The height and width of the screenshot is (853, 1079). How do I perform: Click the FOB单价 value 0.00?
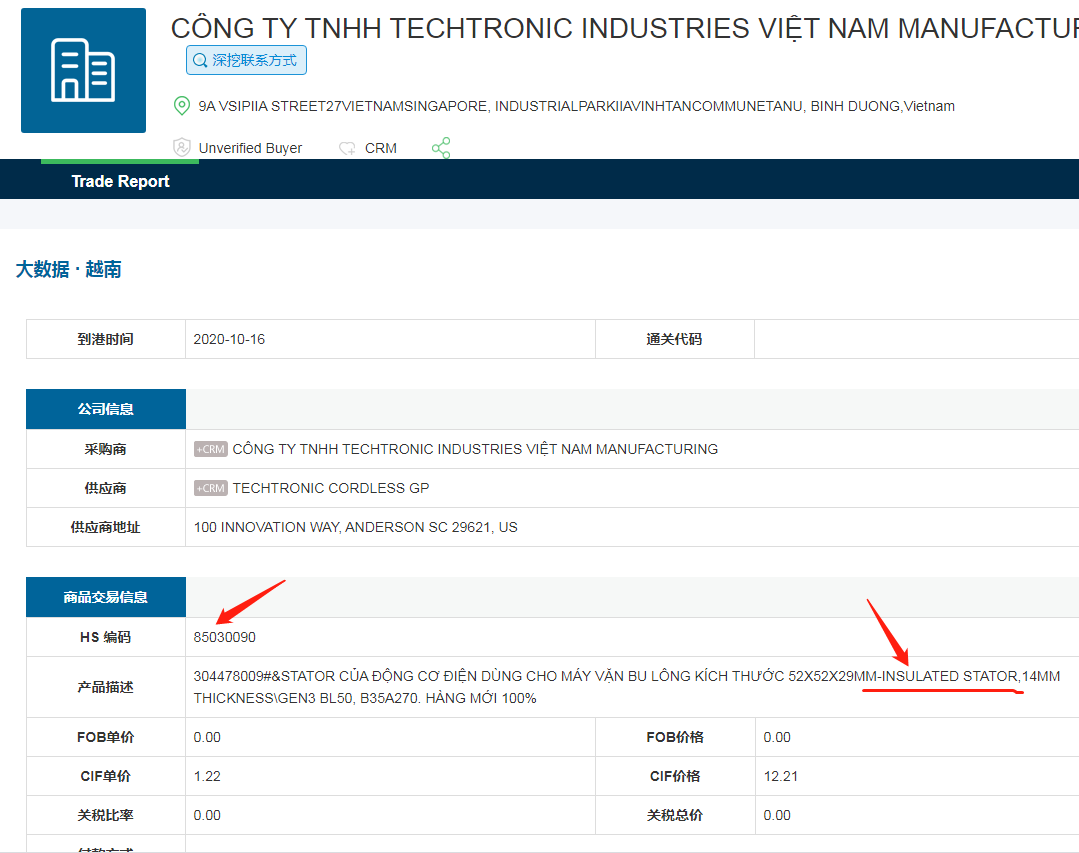click(207, 737)
